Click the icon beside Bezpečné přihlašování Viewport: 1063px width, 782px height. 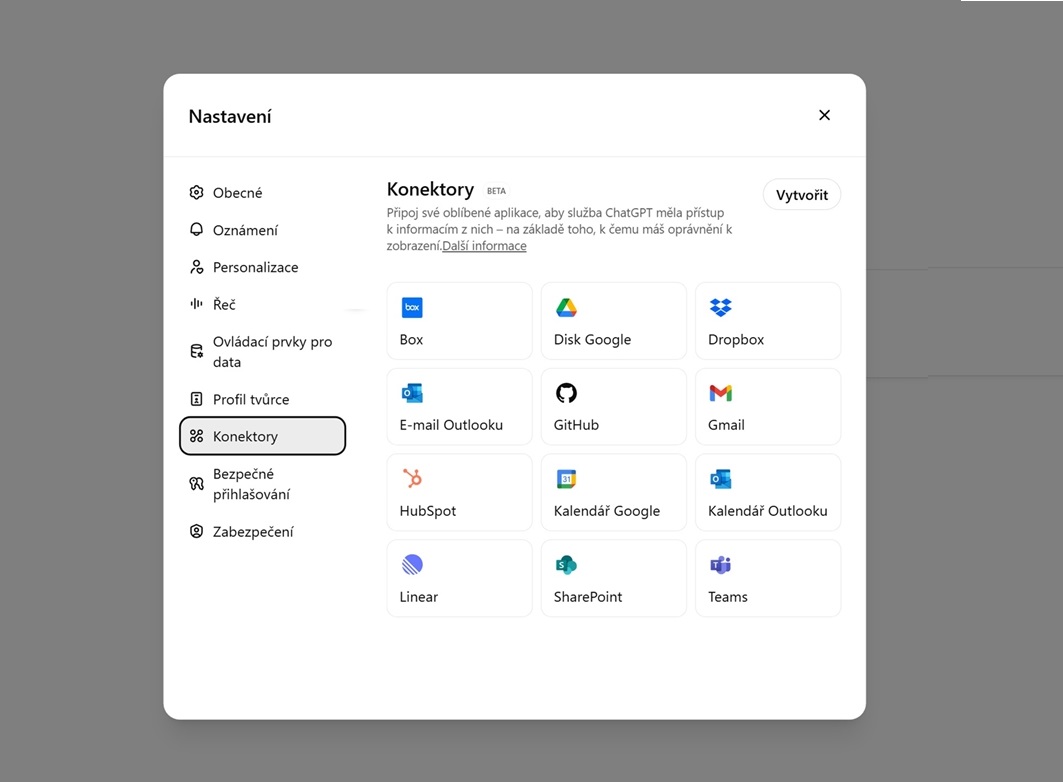pos(197,484)
